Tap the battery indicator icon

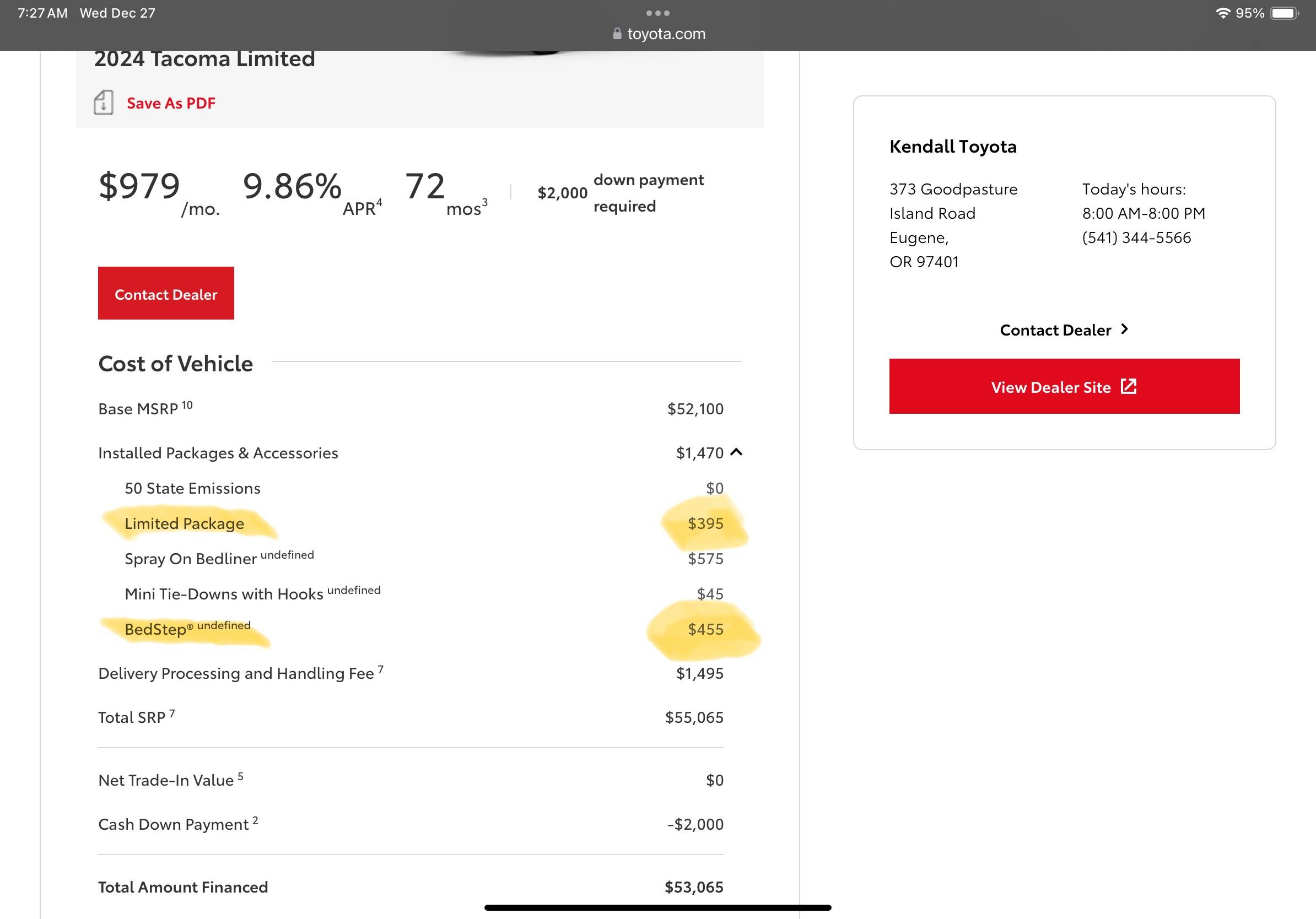(x=1285, y=13)
